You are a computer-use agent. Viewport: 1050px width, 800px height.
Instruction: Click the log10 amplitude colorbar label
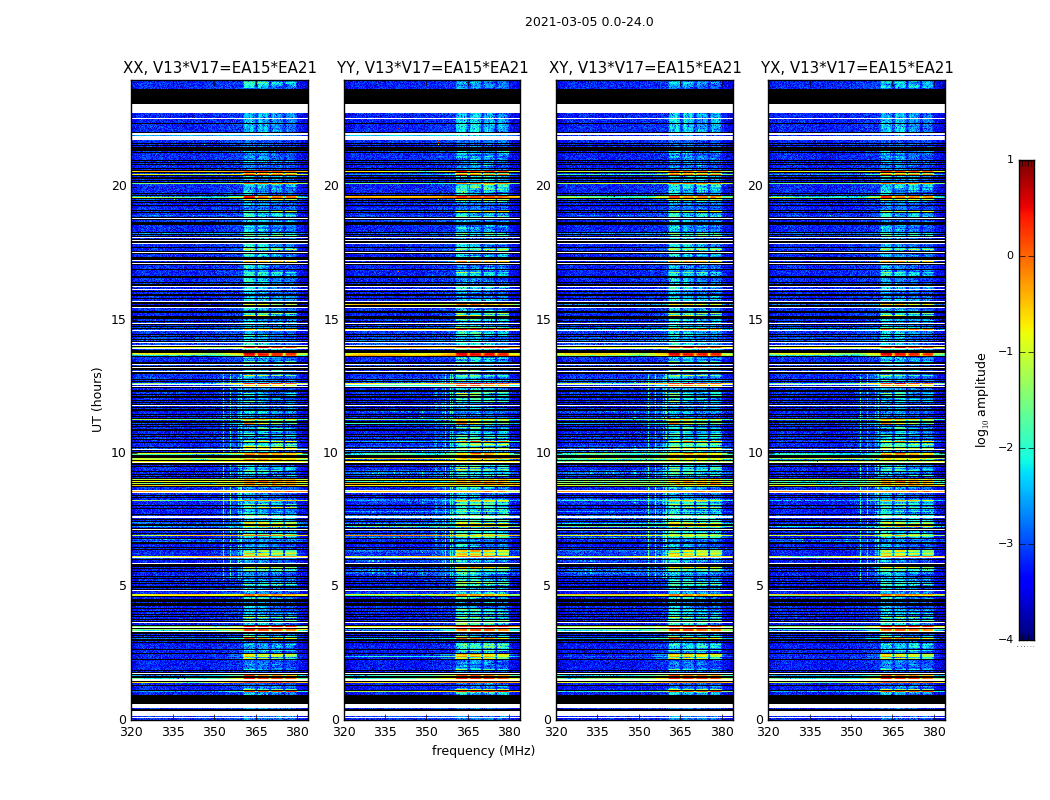pyautogui.click(x=982, y=399)
